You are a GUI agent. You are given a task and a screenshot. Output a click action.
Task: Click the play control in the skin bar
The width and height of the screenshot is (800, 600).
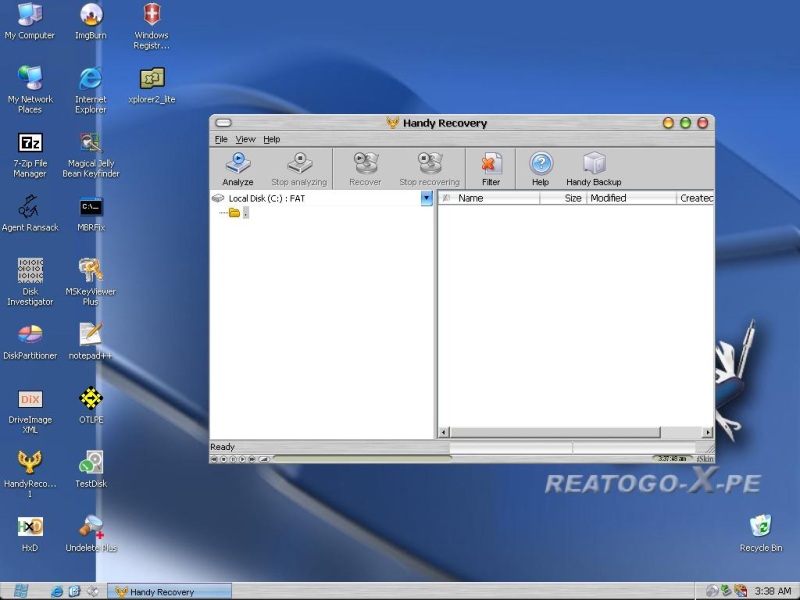tap(242, 459)
